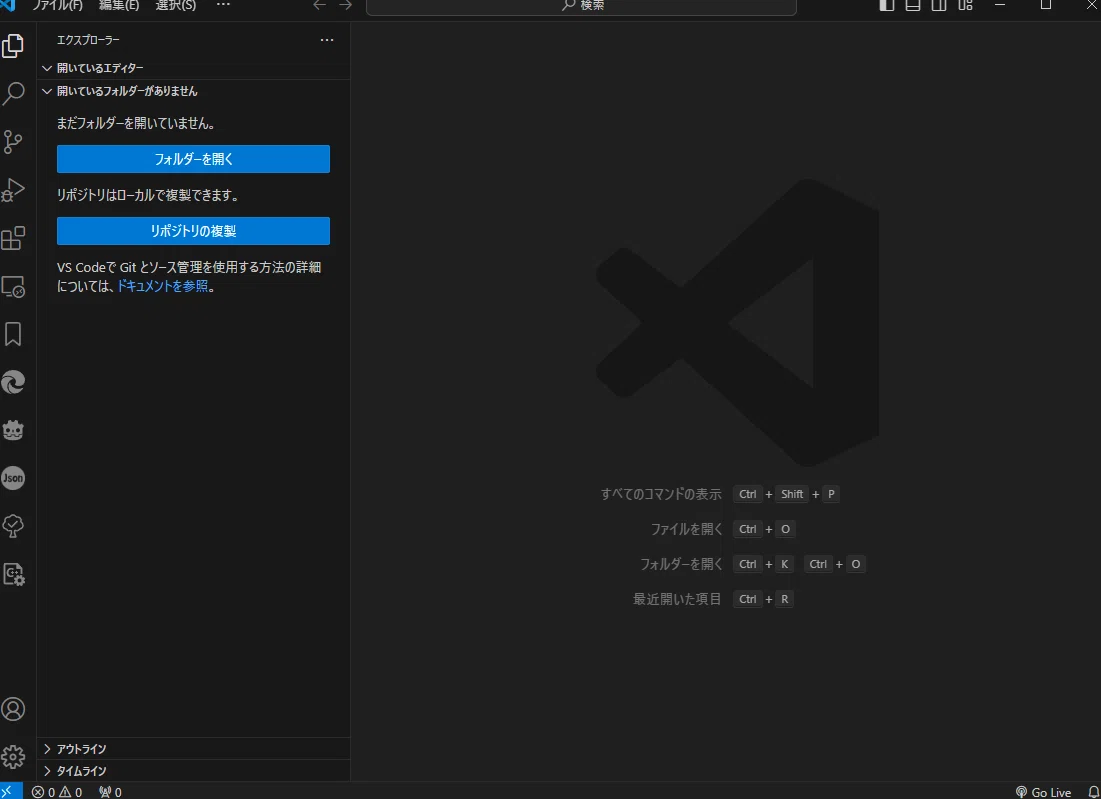This screenshot has height=799, width=1101.
Task: Click the forwarded ports indicator showing 0
Action: [110, 792]
